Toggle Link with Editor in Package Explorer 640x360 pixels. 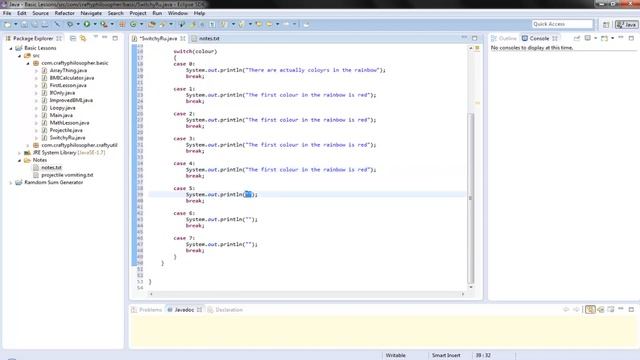(83, 38)
